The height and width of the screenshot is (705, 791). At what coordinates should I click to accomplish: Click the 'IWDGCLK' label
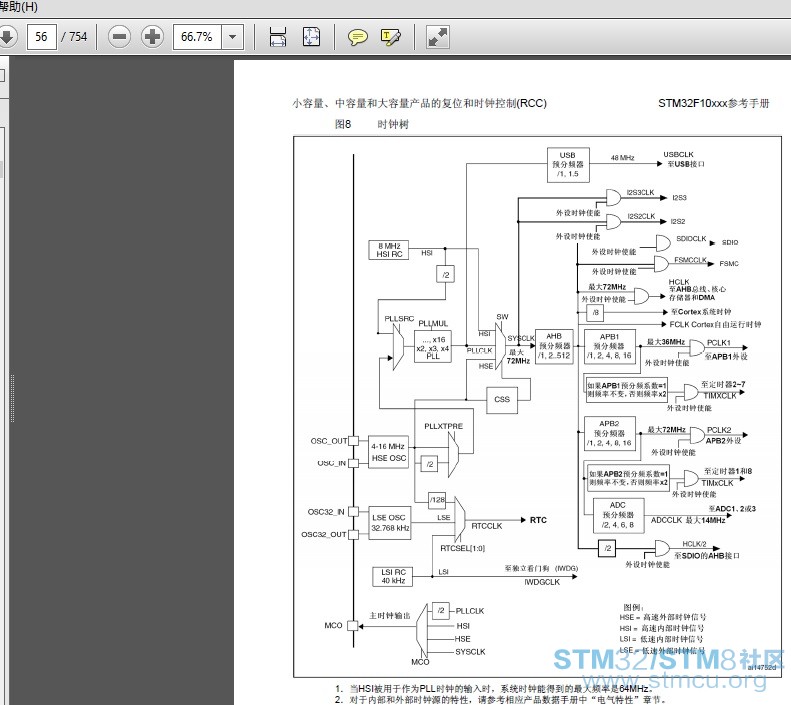click(542, 582)
